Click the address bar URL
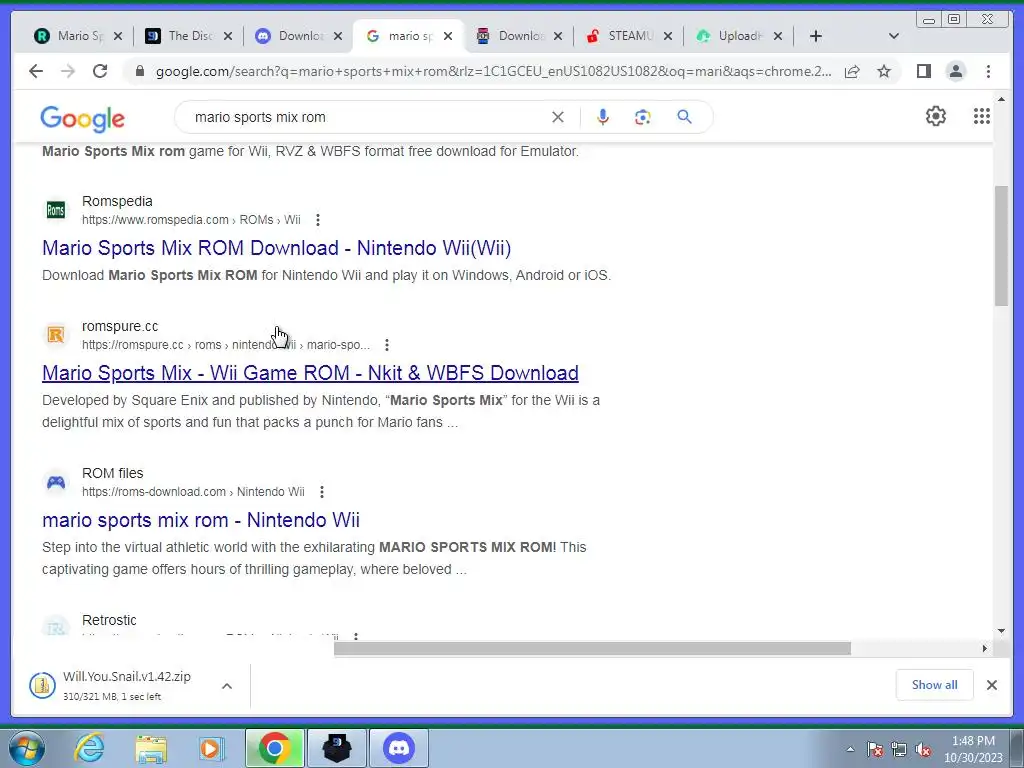 pyautogui.click(x=493, y=71)
